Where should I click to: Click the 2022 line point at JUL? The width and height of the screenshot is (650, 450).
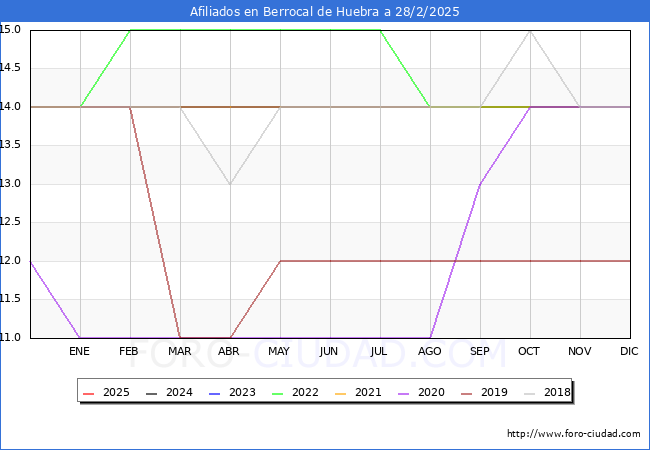pos(381,30)
